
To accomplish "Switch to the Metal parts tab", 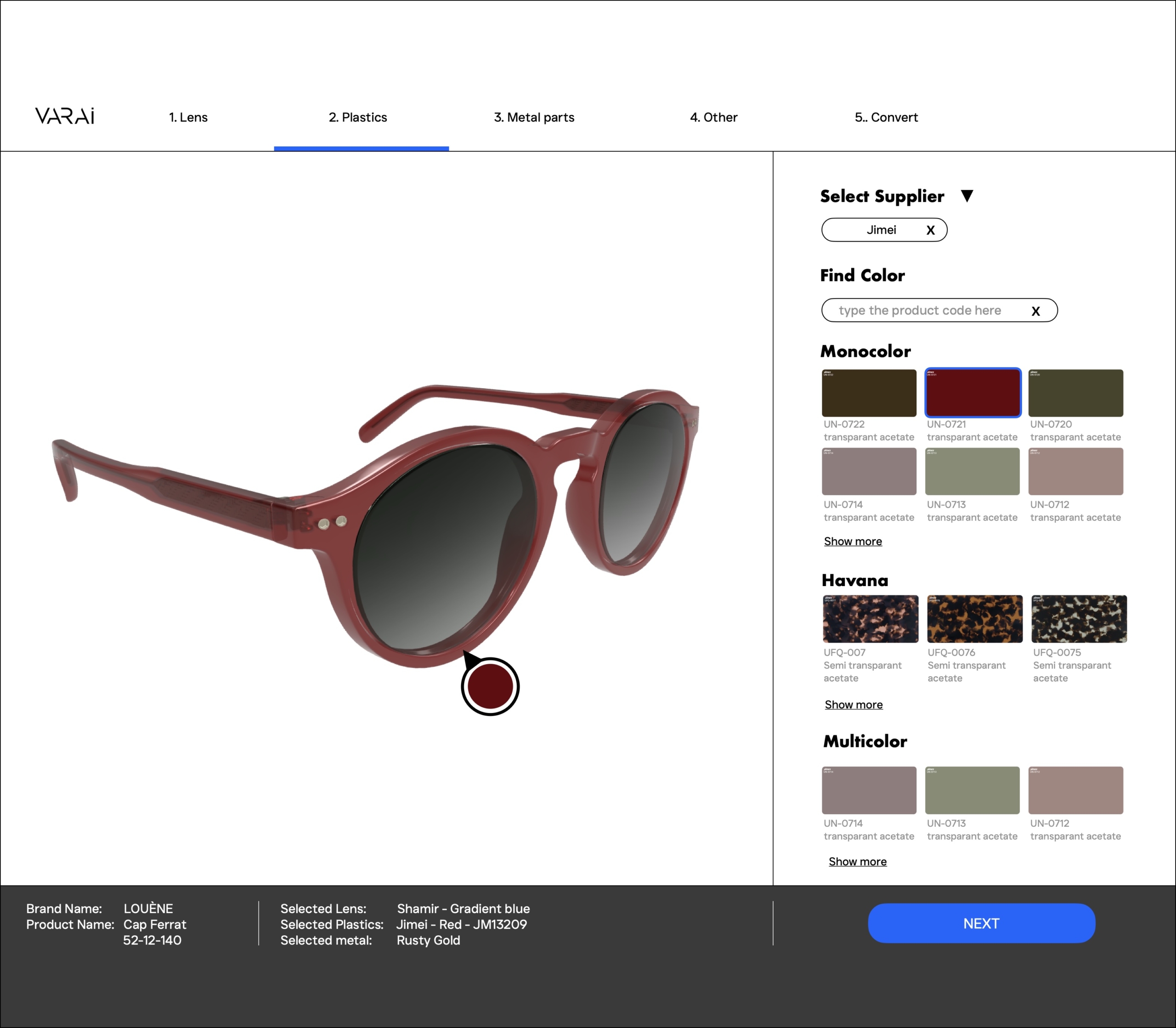I will pyautogui.click(x=534, y=116).
